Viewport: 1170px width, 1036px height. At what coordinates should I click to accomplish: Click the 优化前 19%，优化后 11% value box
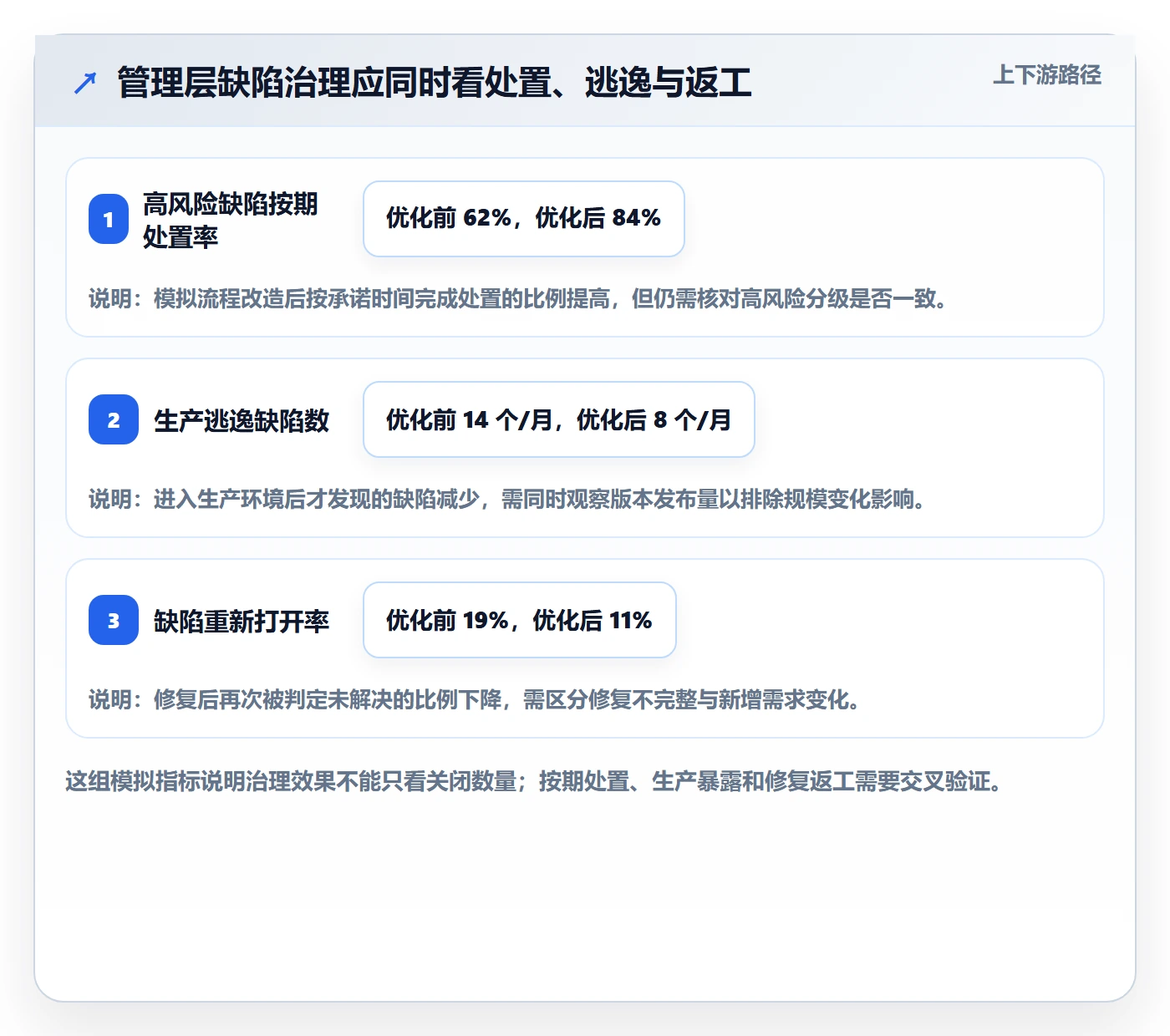pyautogui.click(x=520, y=620)
